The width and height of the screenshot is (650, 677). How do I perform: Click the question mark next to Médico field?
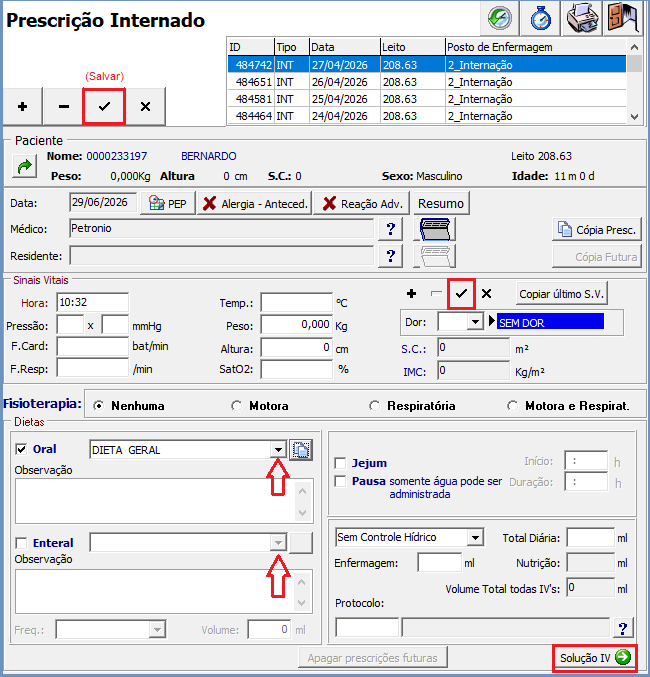390,229
